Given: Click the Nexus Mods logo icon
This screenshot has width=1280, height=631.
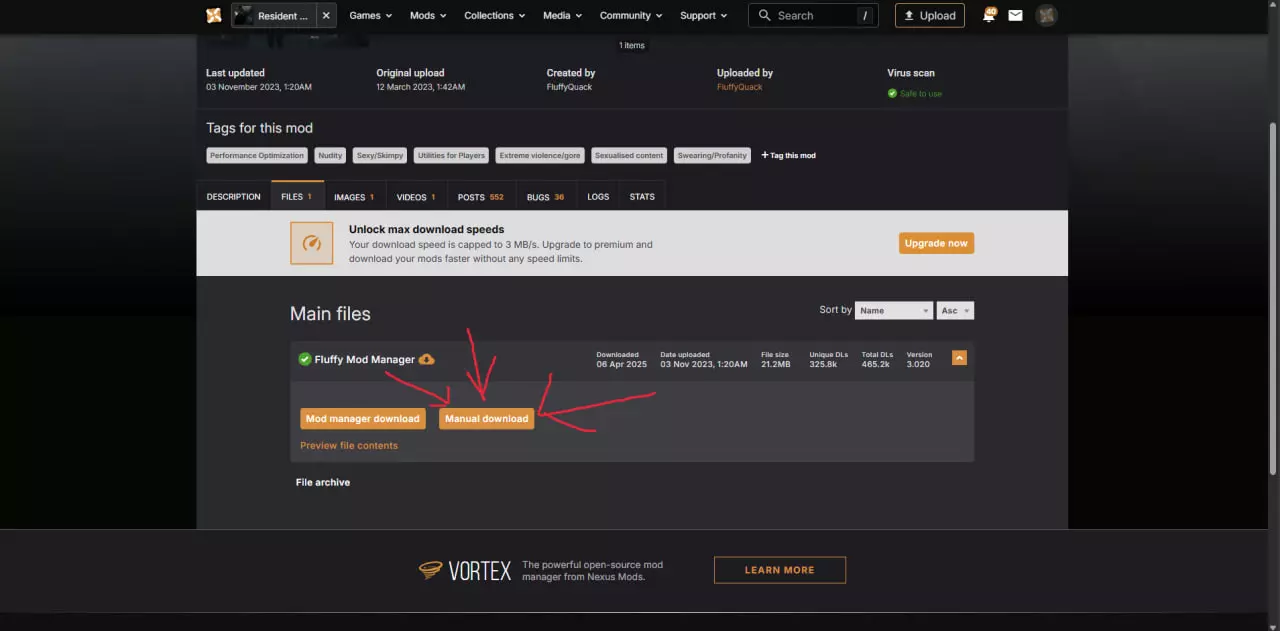Looking at the screenshot, I should coord(214,15).
